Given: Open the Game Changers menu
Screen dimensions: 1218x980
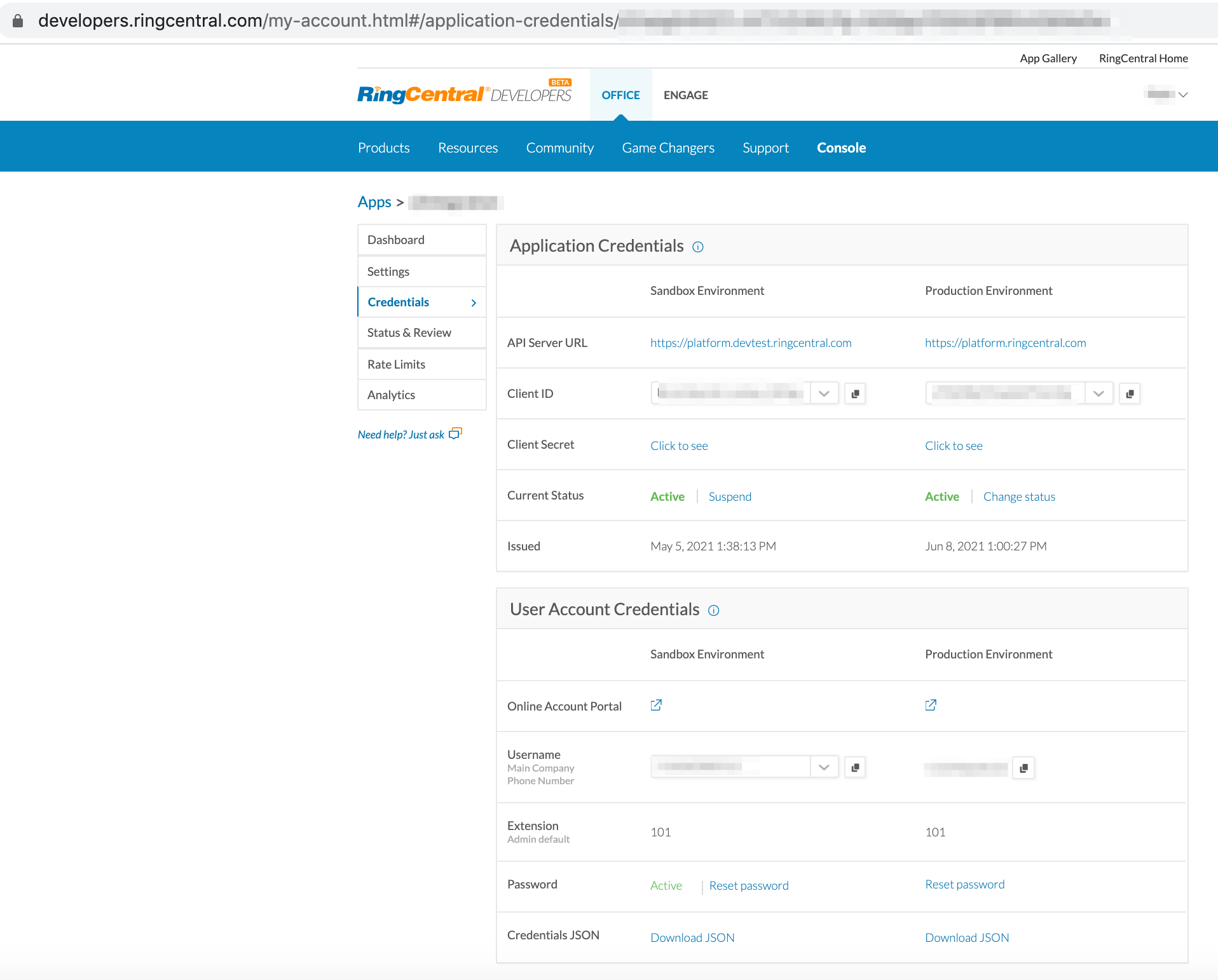Looking at the screenshot, I should point(668,147).
